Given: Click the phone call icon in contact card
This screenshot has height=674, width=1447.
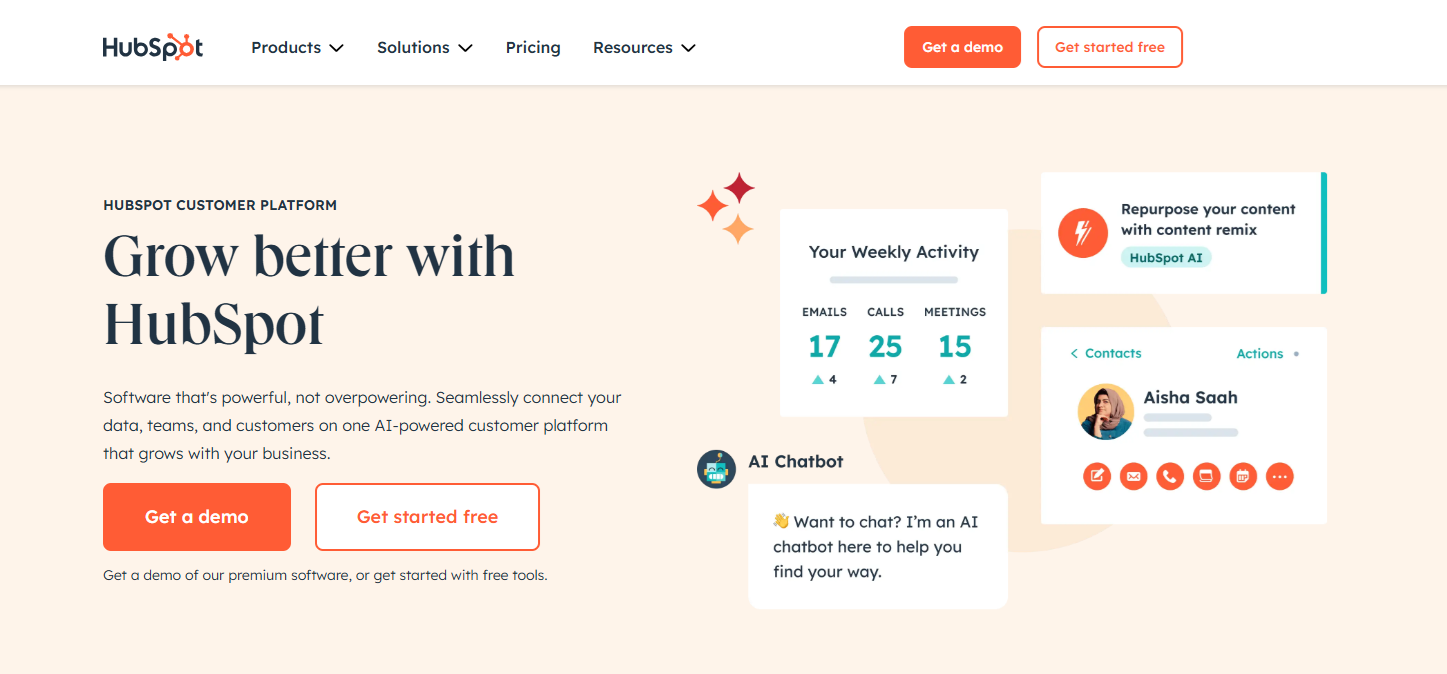Looking at the screenshot, I should [1170, 476].
